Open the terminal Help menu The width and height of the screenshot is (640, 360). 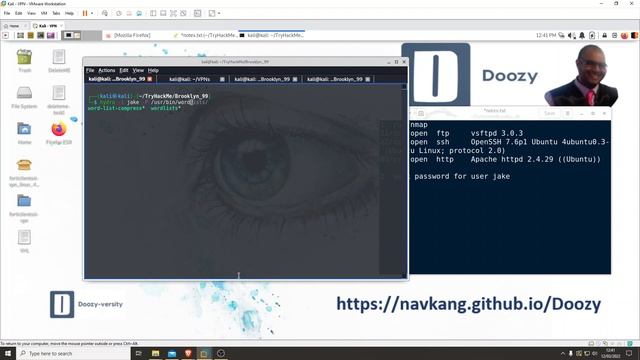pos(153,70)
